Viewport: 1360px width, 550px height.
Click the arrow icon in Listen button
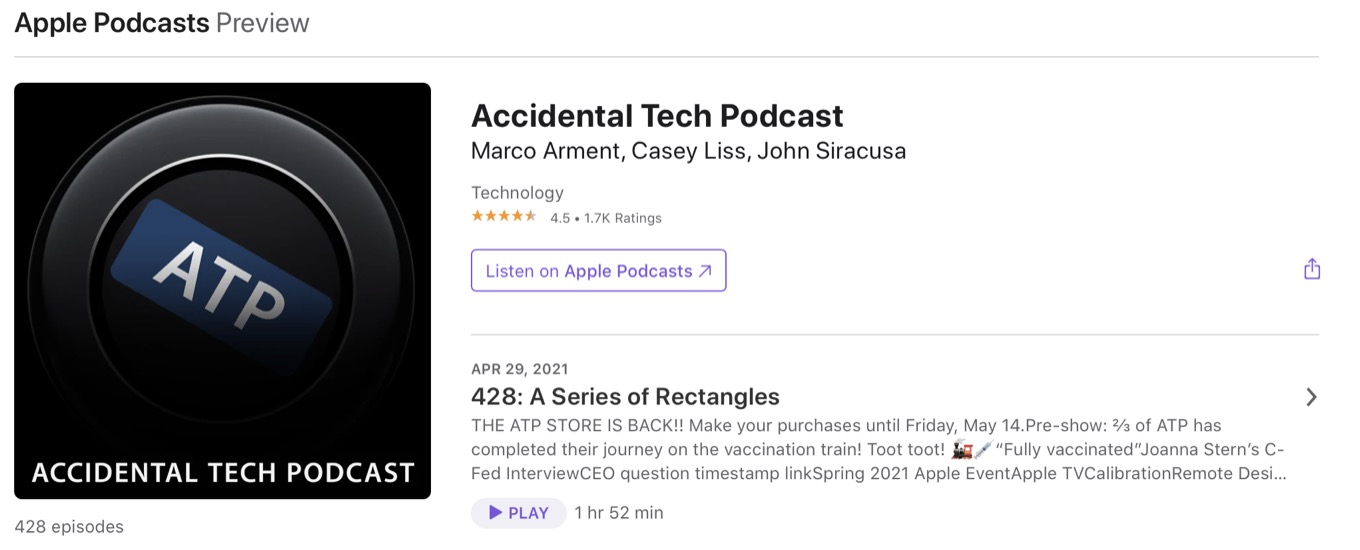point(705,271)
